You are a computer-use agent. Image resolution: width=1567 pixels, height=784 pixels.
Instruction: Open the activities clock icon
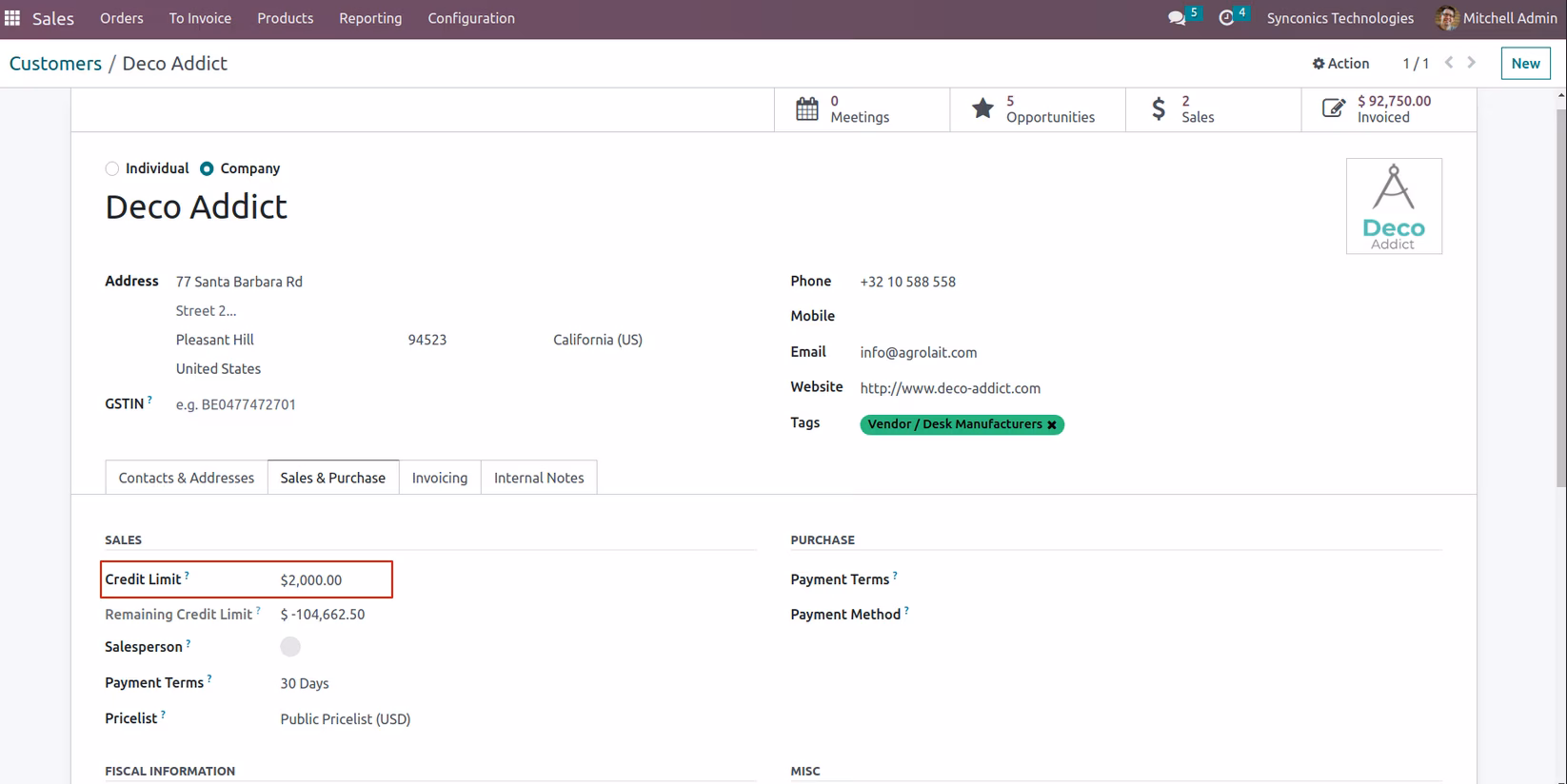pyautogui.click(x=1226, y=18)
